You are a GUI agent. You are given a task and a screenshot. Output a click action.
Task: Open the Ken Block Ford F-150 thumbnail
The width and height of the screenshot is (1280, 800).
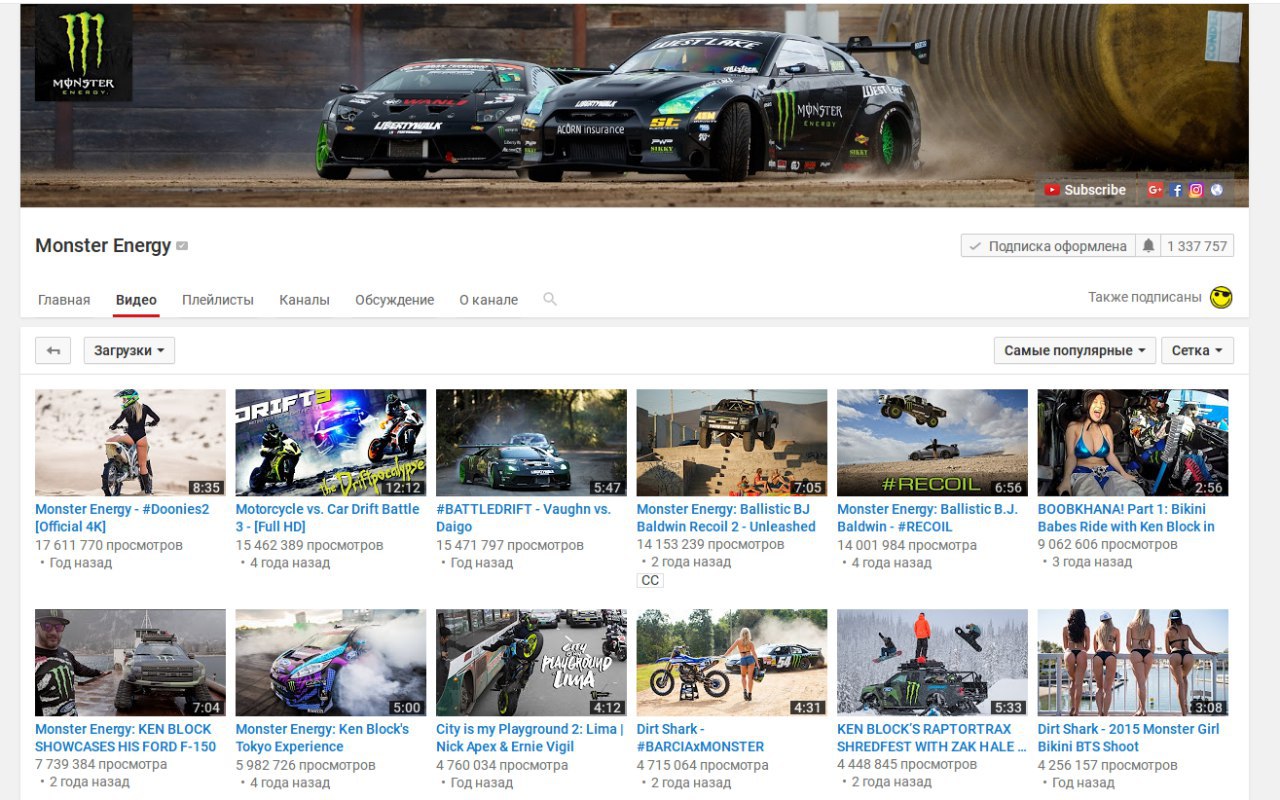pos(130,663)
